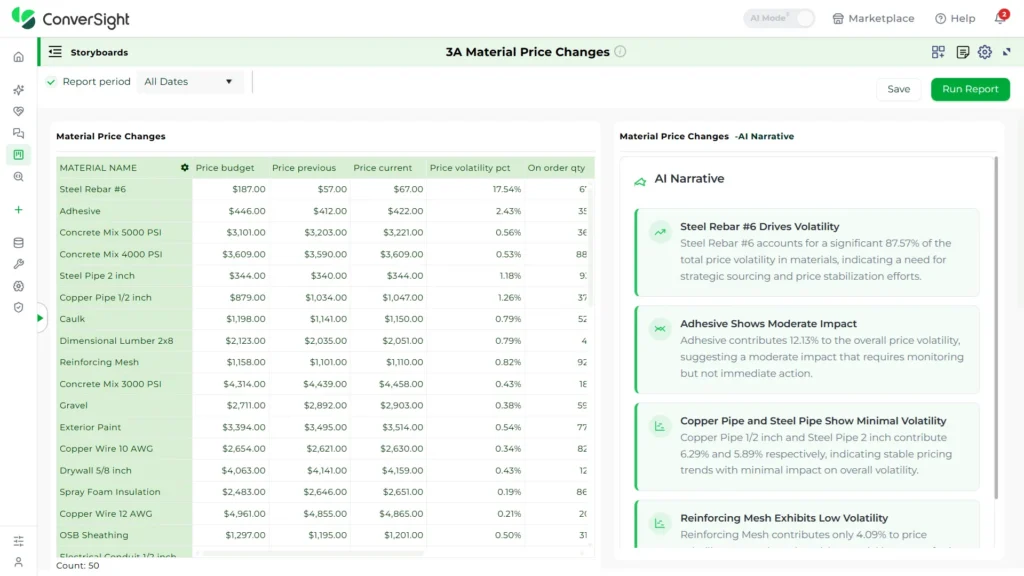Screen dimensions: 1024x576
Task: Toggle the Report period checkmark
Action: [51, 82]
